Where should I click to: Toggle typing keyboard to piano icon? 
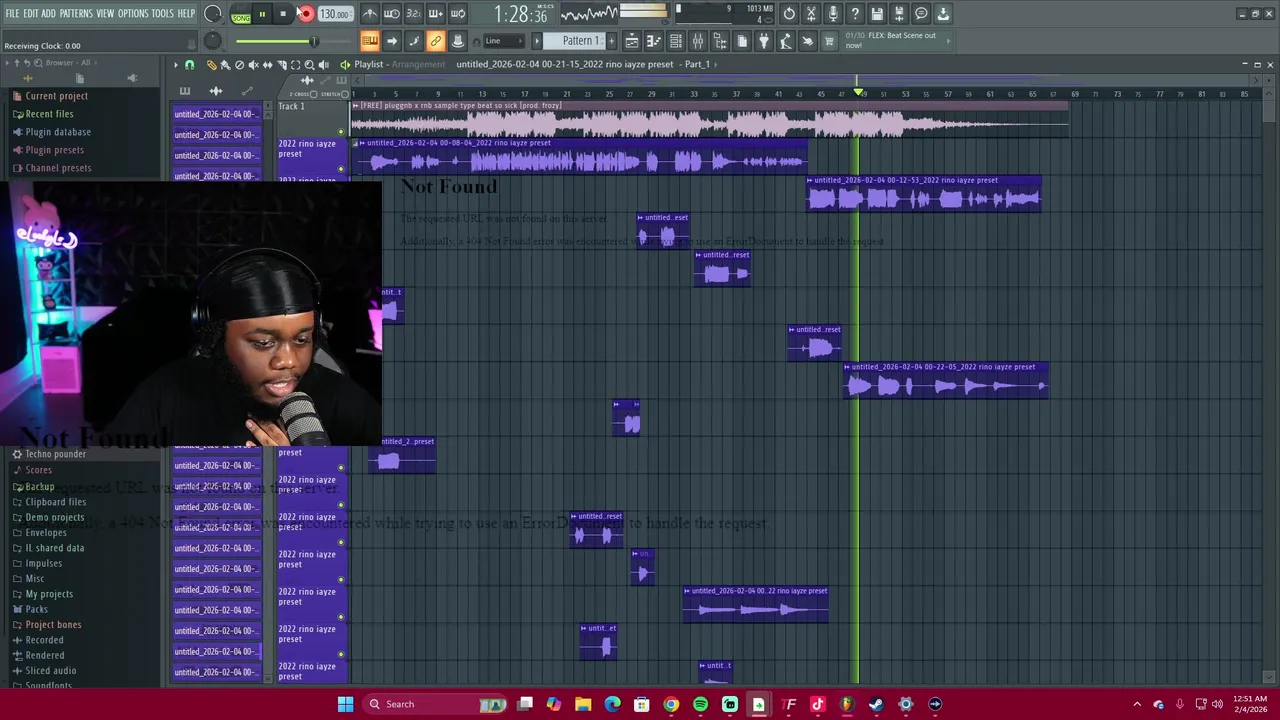click(370, 41)
